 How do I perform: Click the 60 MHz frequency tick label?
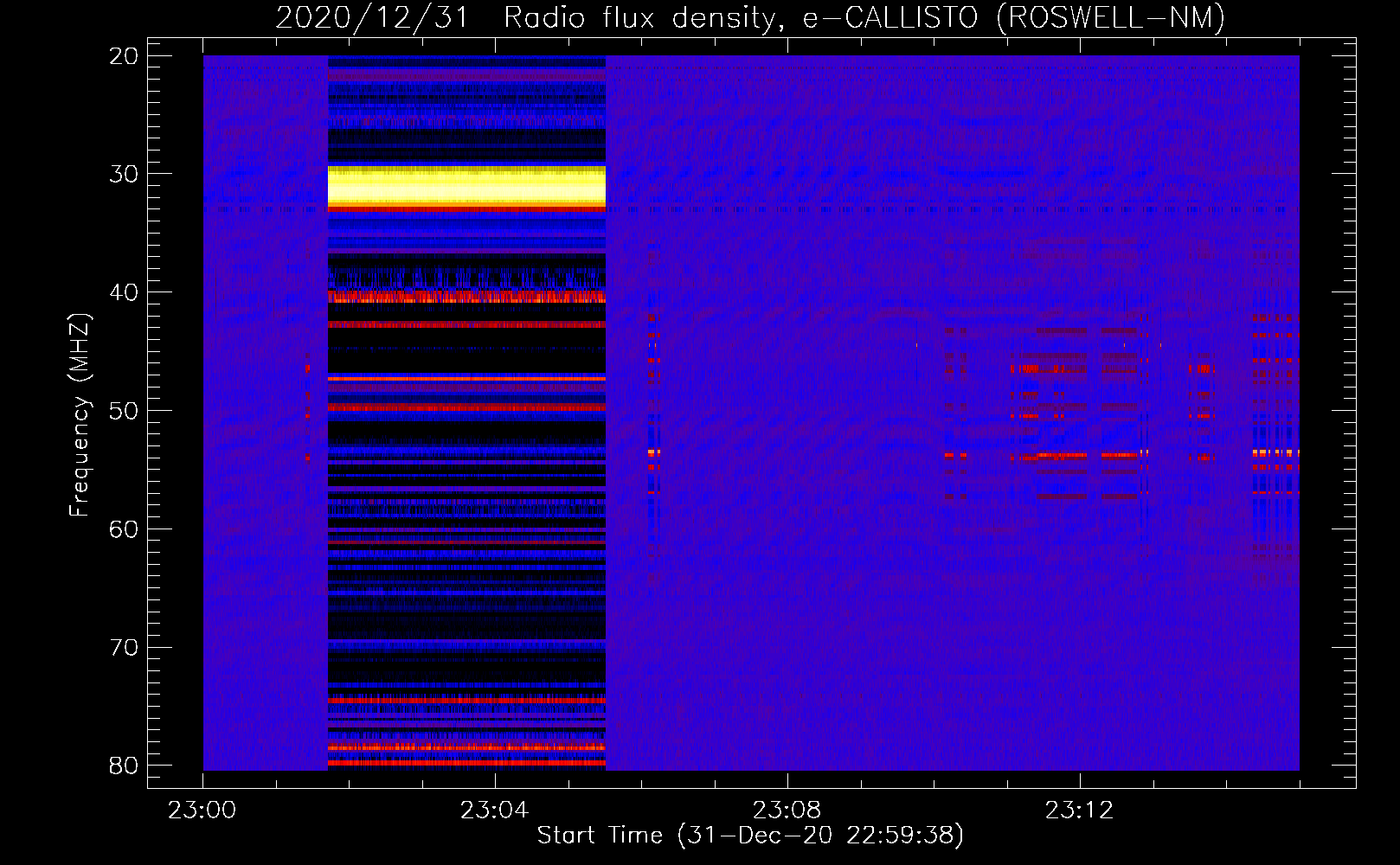(x=124, y=529)
